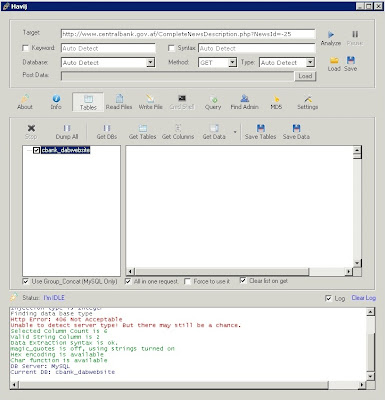
Task: Open the Write File section
Action: (150, 102)
